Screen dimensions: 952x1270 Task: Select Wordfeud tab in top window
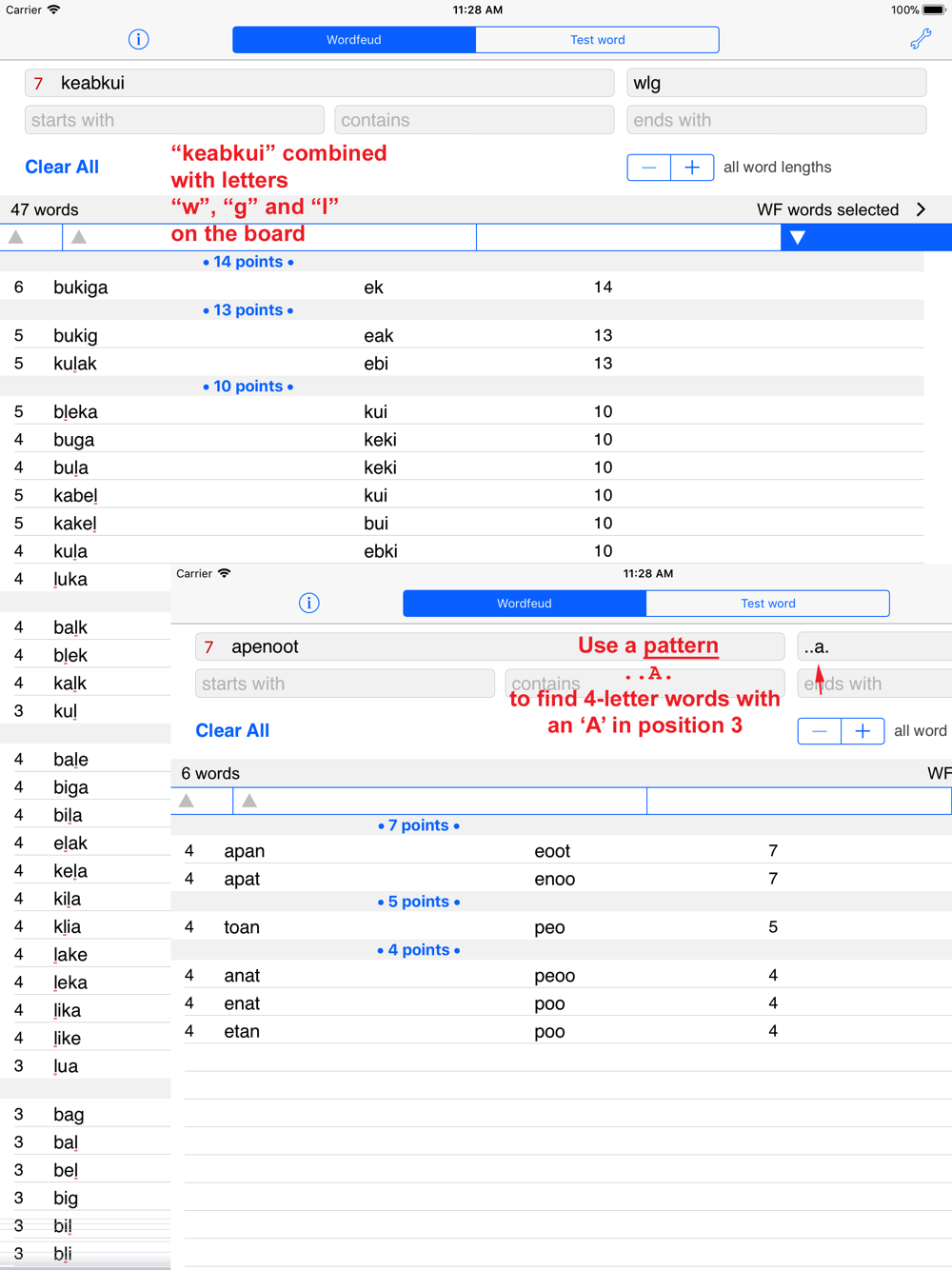tap(354, 40)
